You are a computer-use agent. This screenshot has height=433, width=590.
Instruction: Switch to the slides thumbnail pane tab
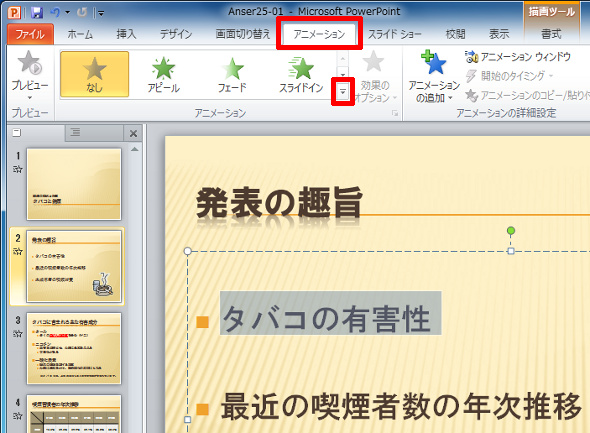pyautogui.click(x=17, y=133)
